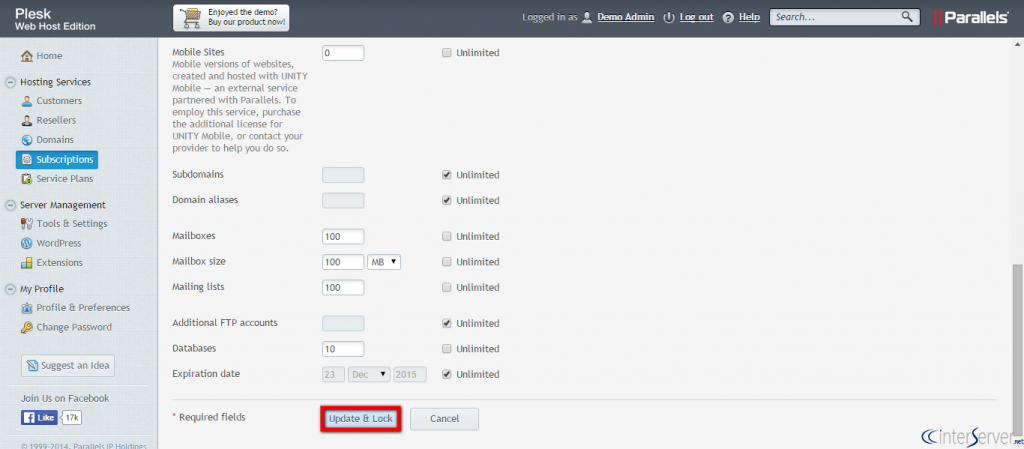
Task: Click the Subscriptions icon in sidebar
Action: tap(27, 159)
